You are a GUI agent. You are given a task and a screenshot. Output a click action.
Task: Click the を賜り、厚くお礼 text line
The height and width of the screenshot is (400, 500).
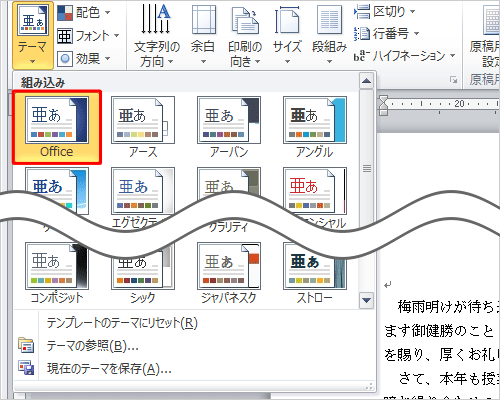pos(442,355)
